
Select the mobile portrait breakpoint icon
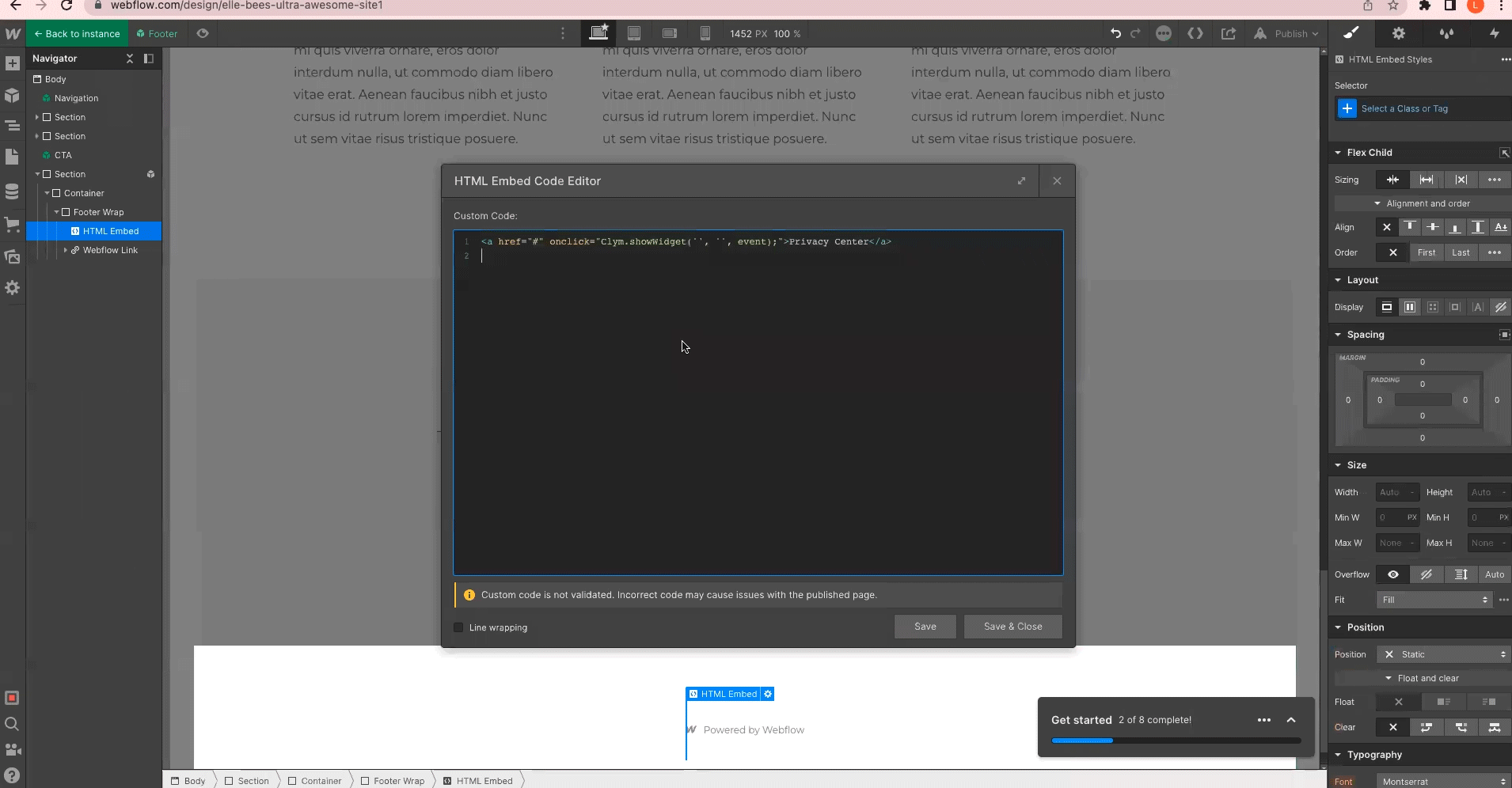(x=705, y=33)
